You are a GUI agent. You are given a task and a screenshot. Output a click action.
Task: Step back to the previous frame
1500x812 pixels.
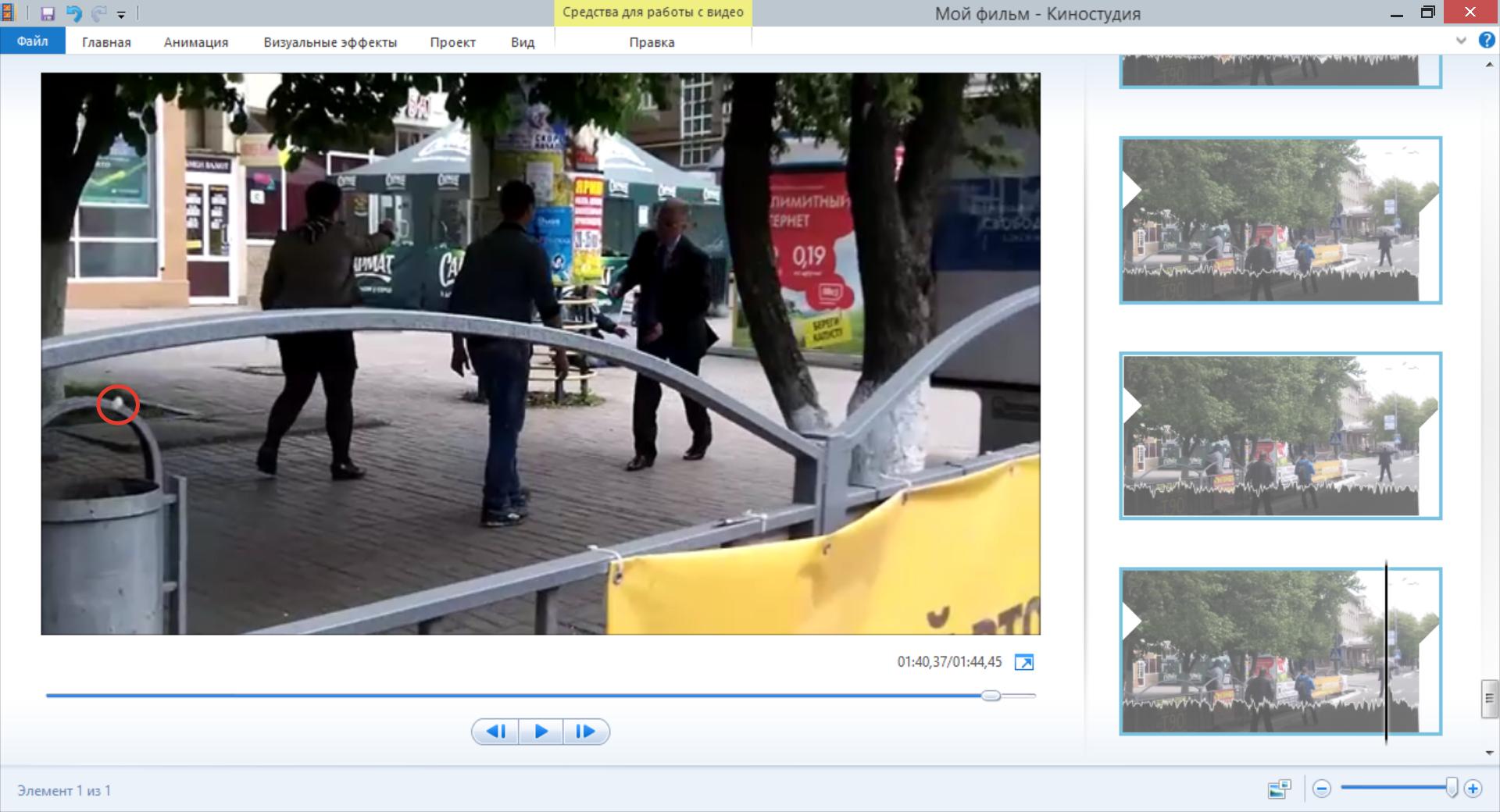click(x=495, y=732)
